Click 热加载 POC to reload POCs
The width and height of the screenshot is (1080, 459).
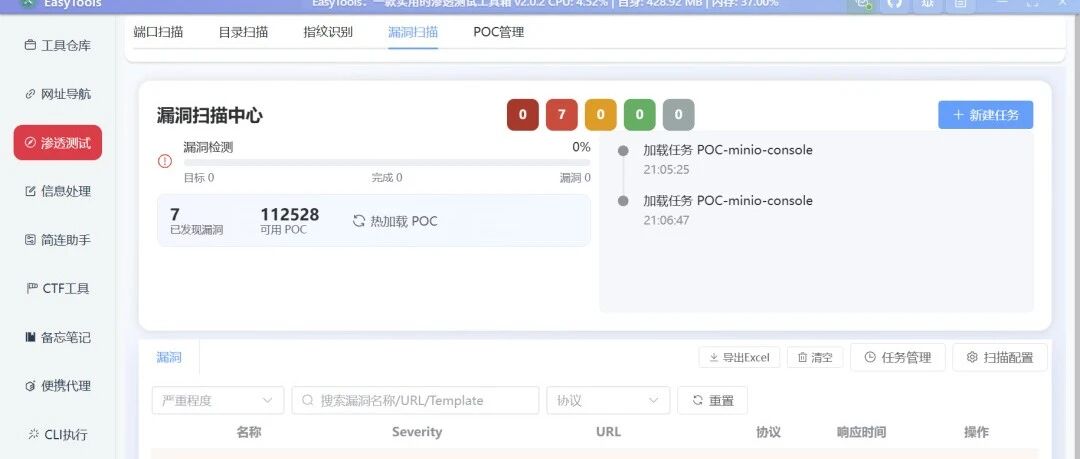click(395, 221)
